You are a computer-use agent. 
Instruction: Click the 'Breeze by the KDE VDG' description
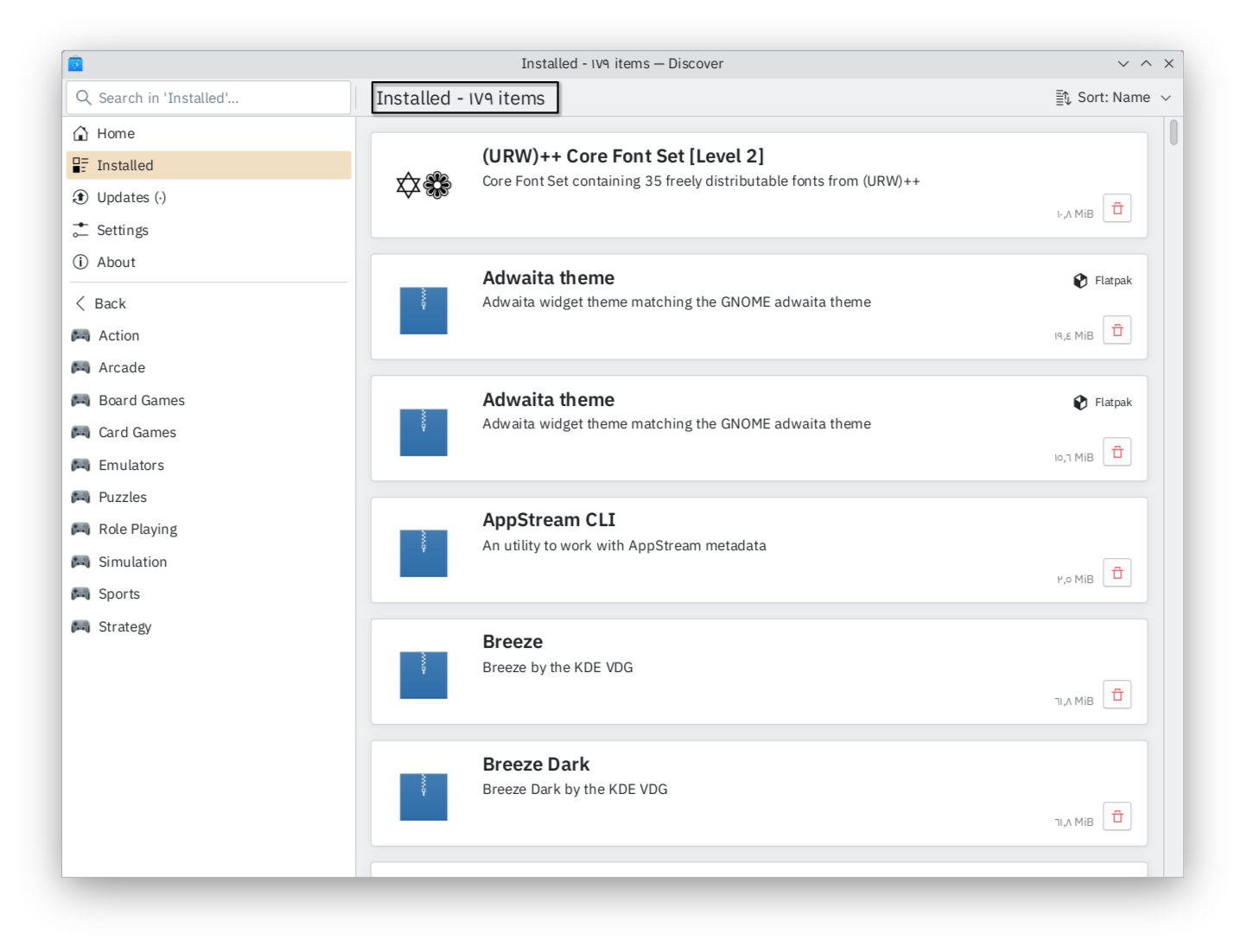tap(557, 667)
